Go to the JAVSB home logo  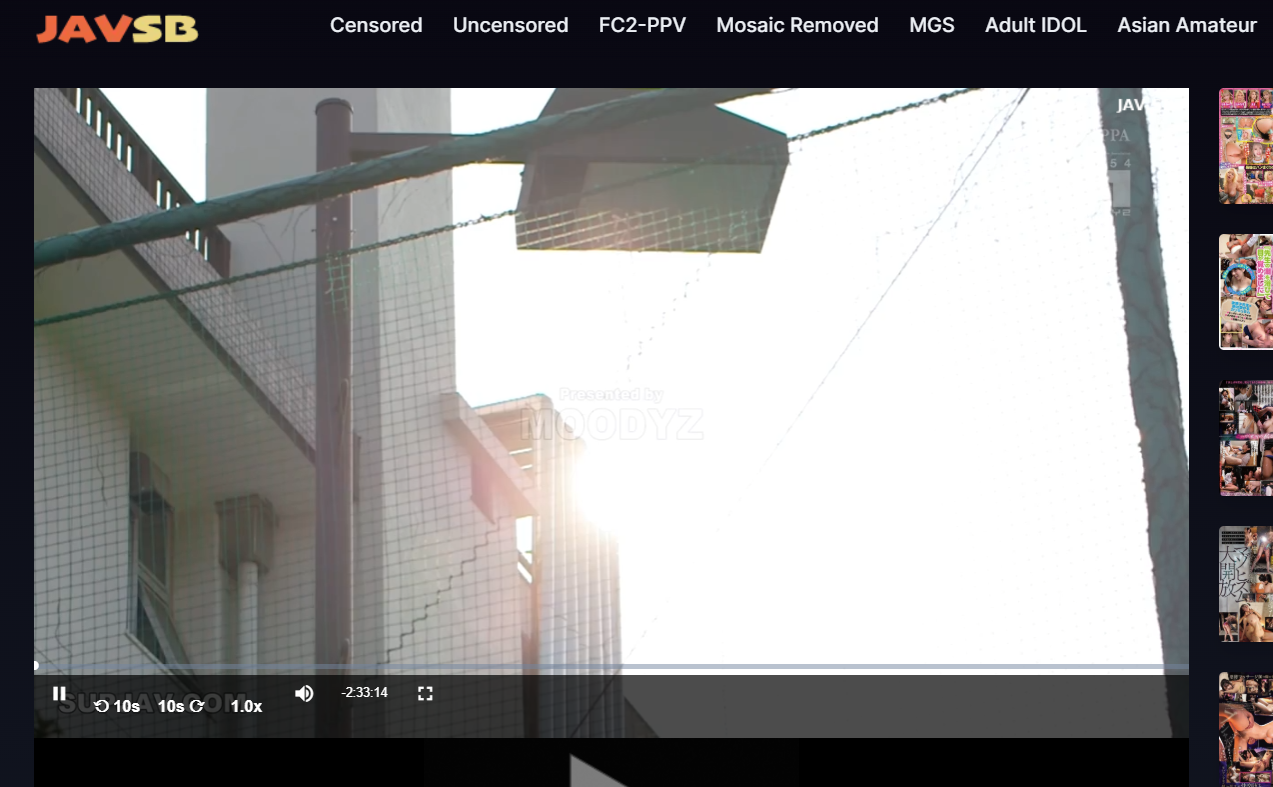(x=117, y=28)
